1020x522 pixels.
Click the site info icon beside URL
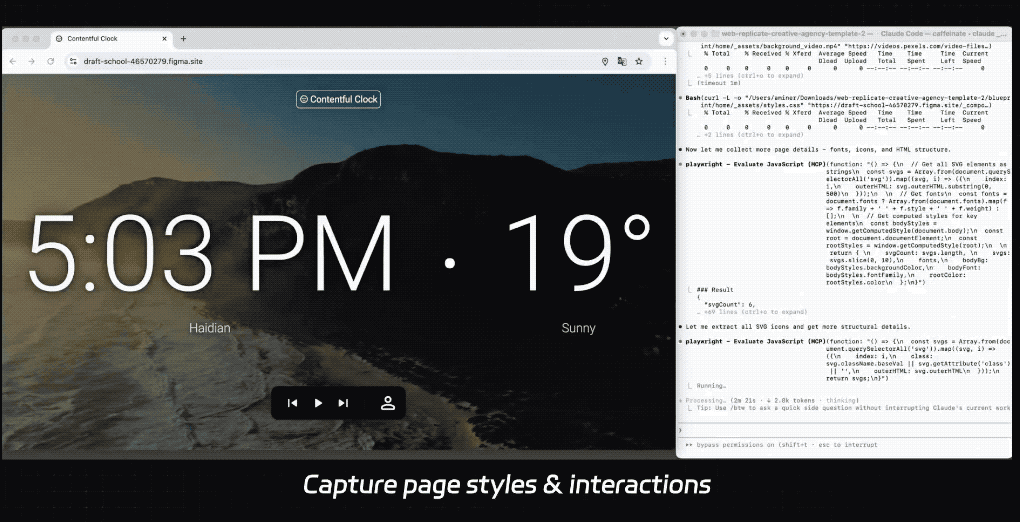pos(73,61)
